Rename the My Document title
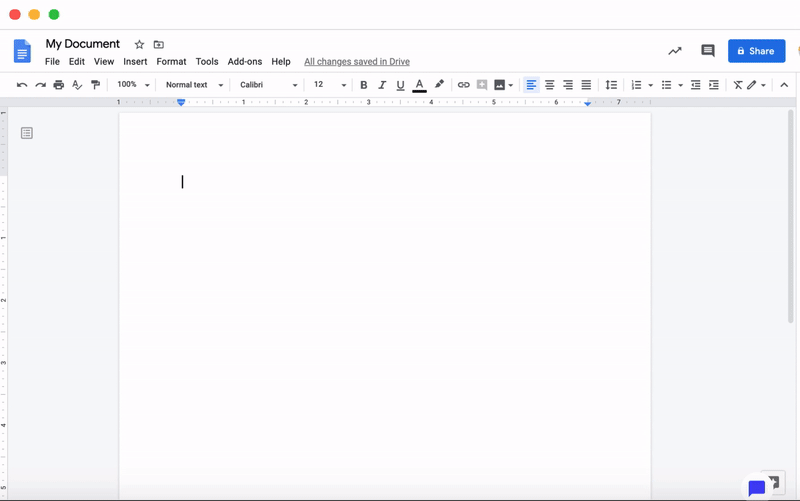The height and width of the screenshot is (501, 800). [83, 44]
